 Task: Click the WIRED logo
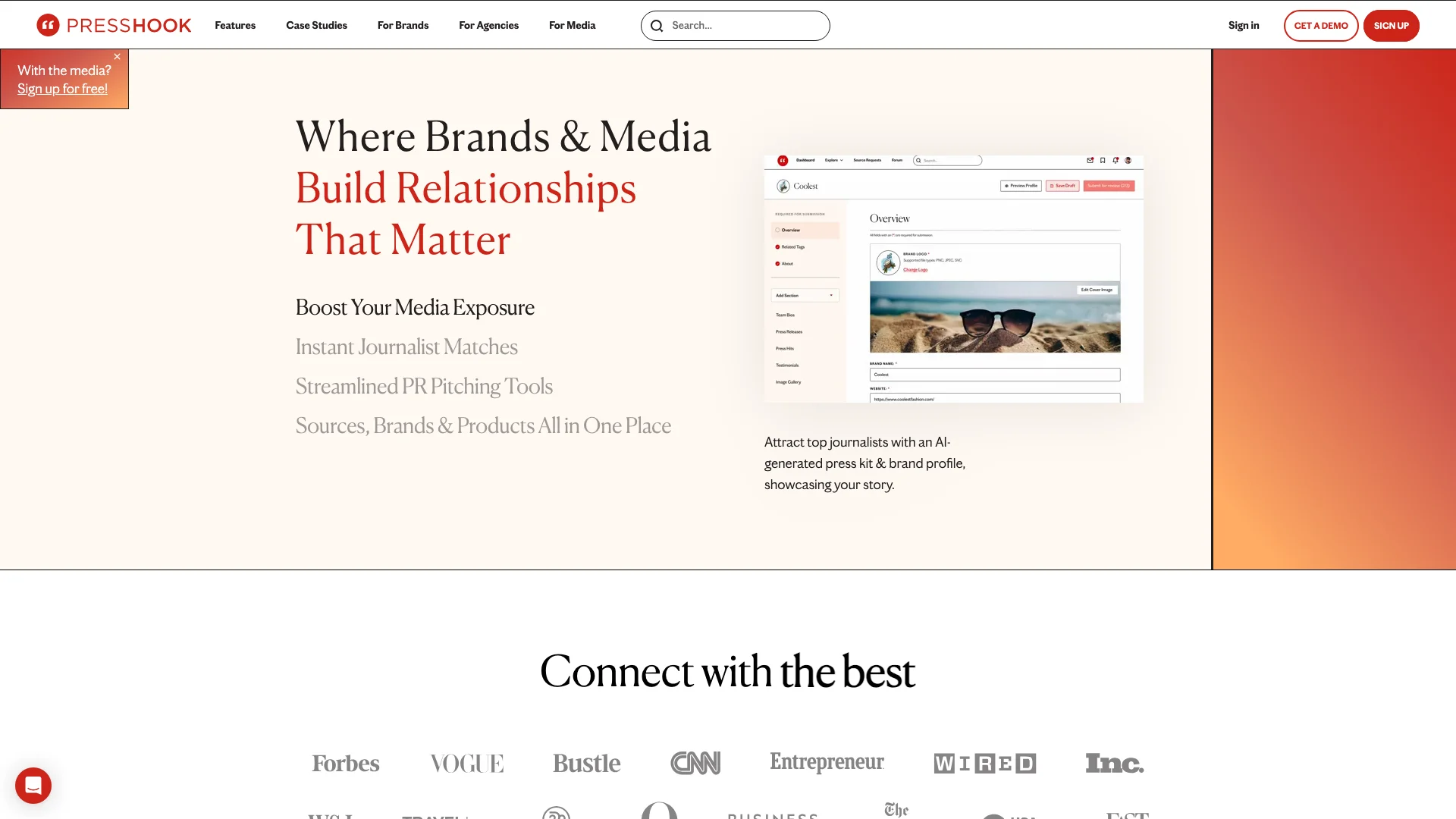pyautogui.click(x=985, y=764)
